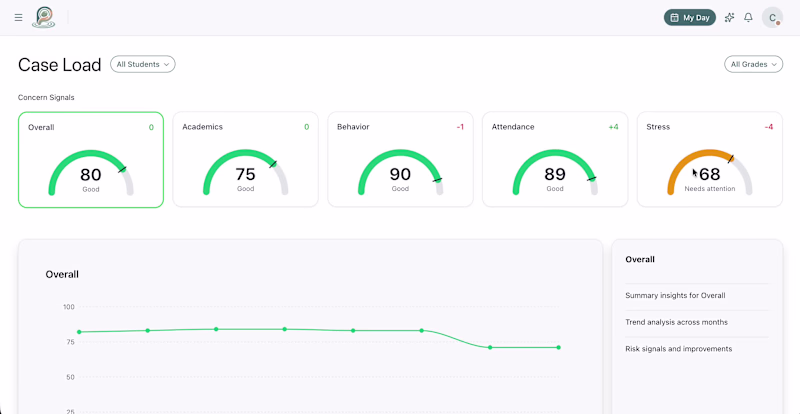Viewport: 800px width, 414px height.
Task: Click the calendar icon in My Day
Action: tap(674, 18)
